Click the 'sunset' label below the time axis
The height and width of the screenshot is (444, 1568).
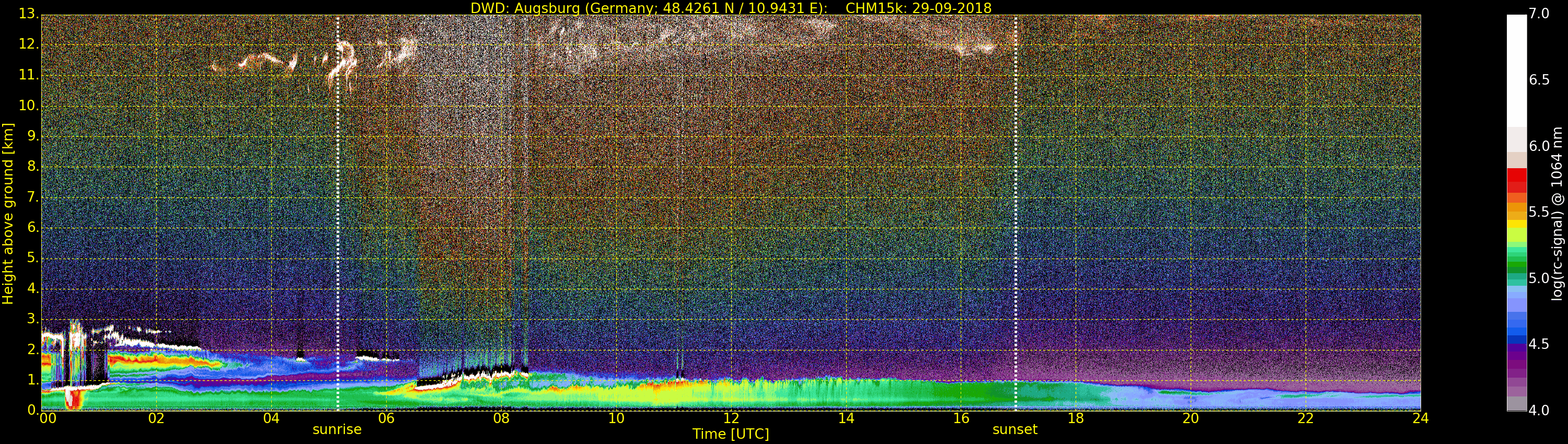click(1014, 429)
